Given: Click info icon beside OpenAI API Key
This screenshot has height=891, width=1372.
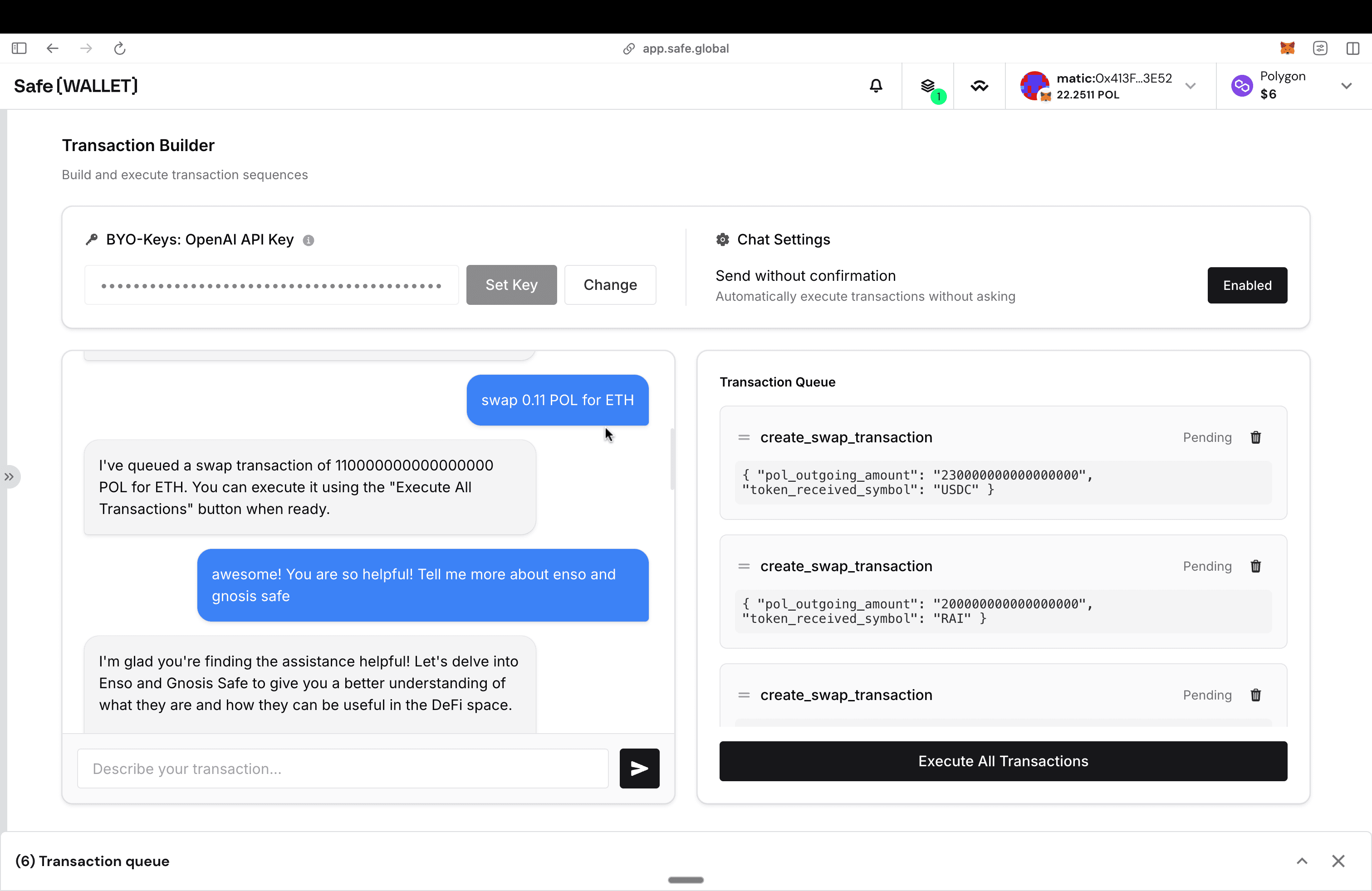Looking at the screenshot, I should click(309, 240).
